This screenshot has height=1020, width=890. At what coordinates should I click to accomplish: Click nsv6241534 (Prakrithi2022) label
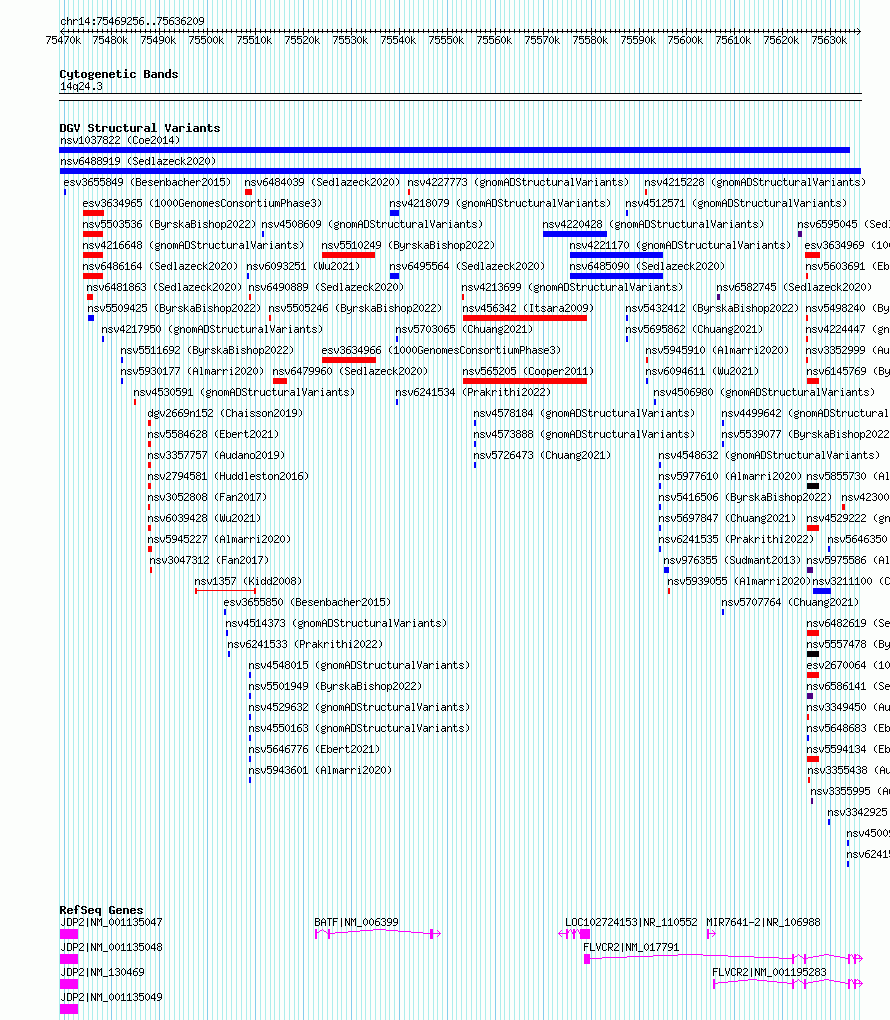click(473, 392)
